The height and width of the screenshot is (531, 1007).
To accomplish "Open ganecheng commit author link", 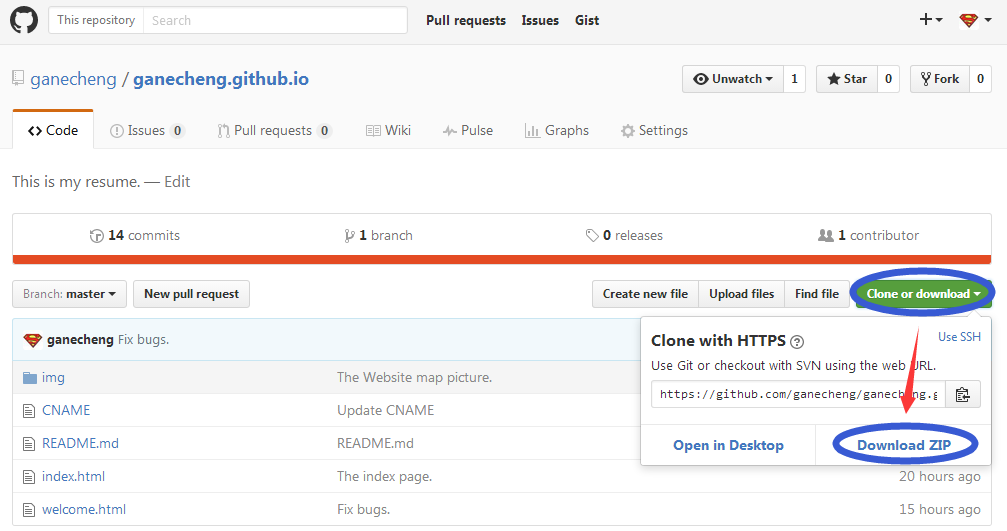I will tap(80, 340).
